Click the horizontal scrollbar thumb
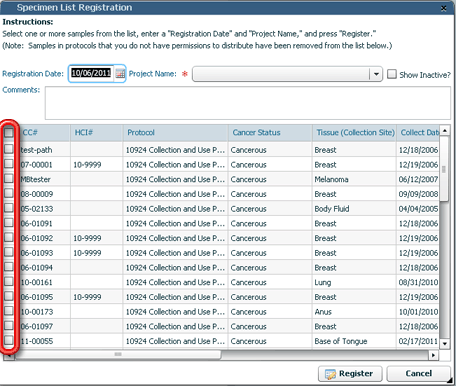The image size is (456, 386). click(x=118, y=355)
